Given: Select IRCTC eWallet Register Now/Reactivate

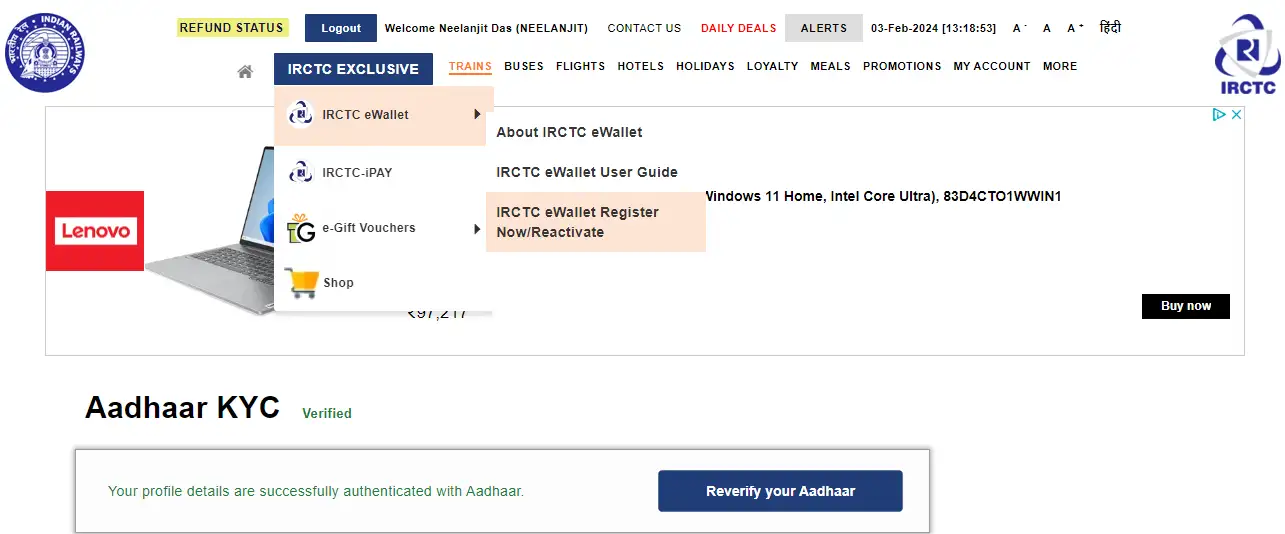Looking at the screenshot, I should 596,222.
